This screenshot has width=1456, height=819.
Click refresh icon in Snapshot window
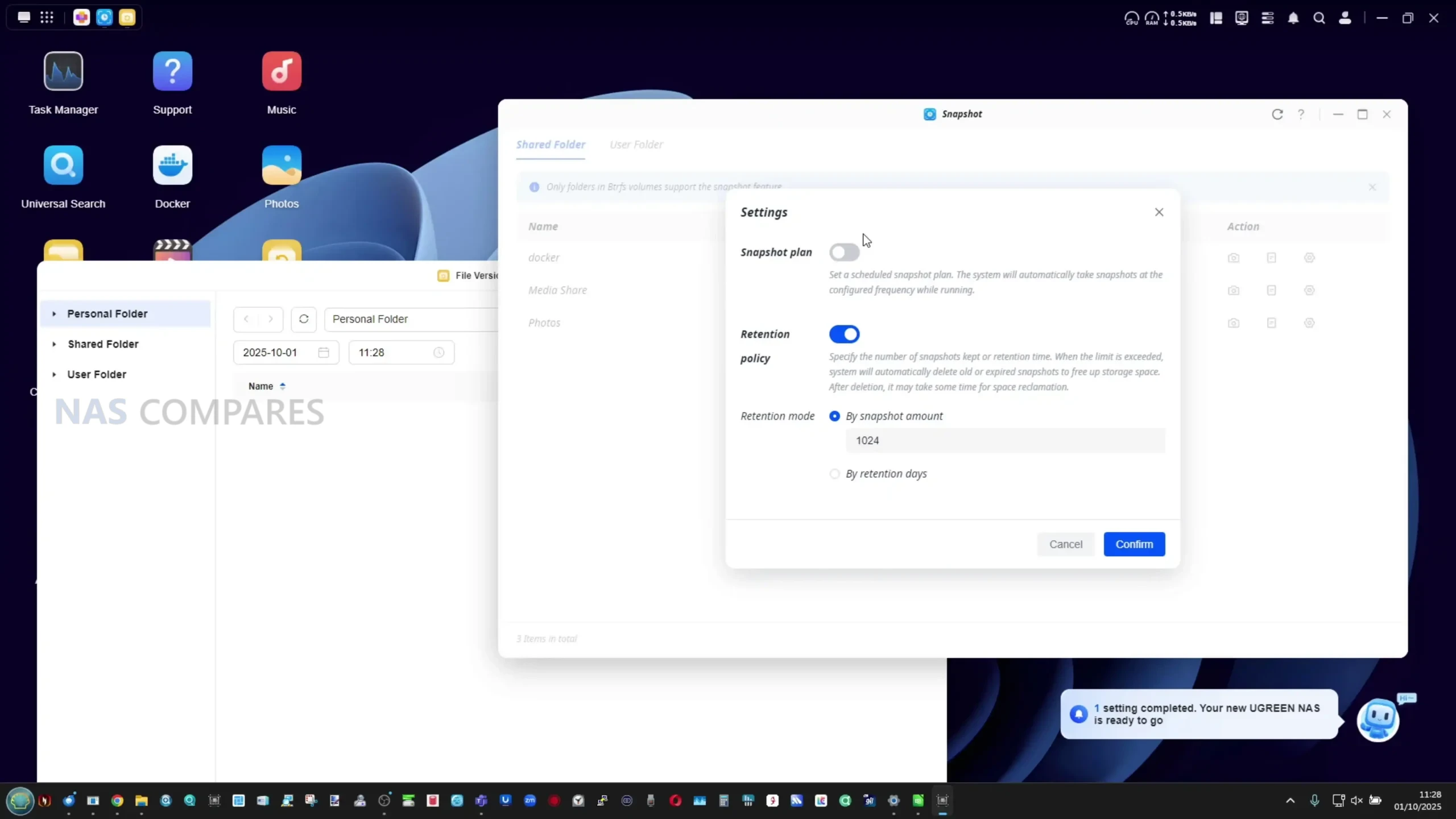(1277, 114)
